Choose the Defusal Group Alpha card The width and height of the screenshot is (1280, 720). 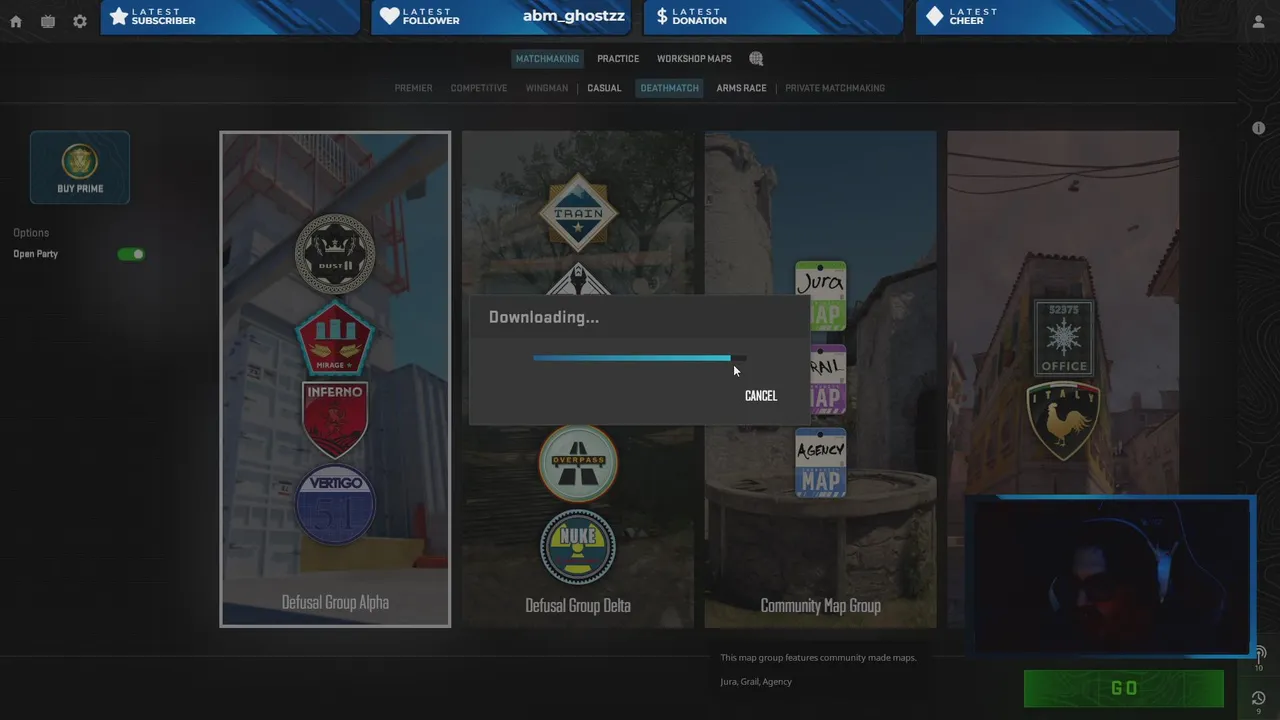(x=335, y=379)
